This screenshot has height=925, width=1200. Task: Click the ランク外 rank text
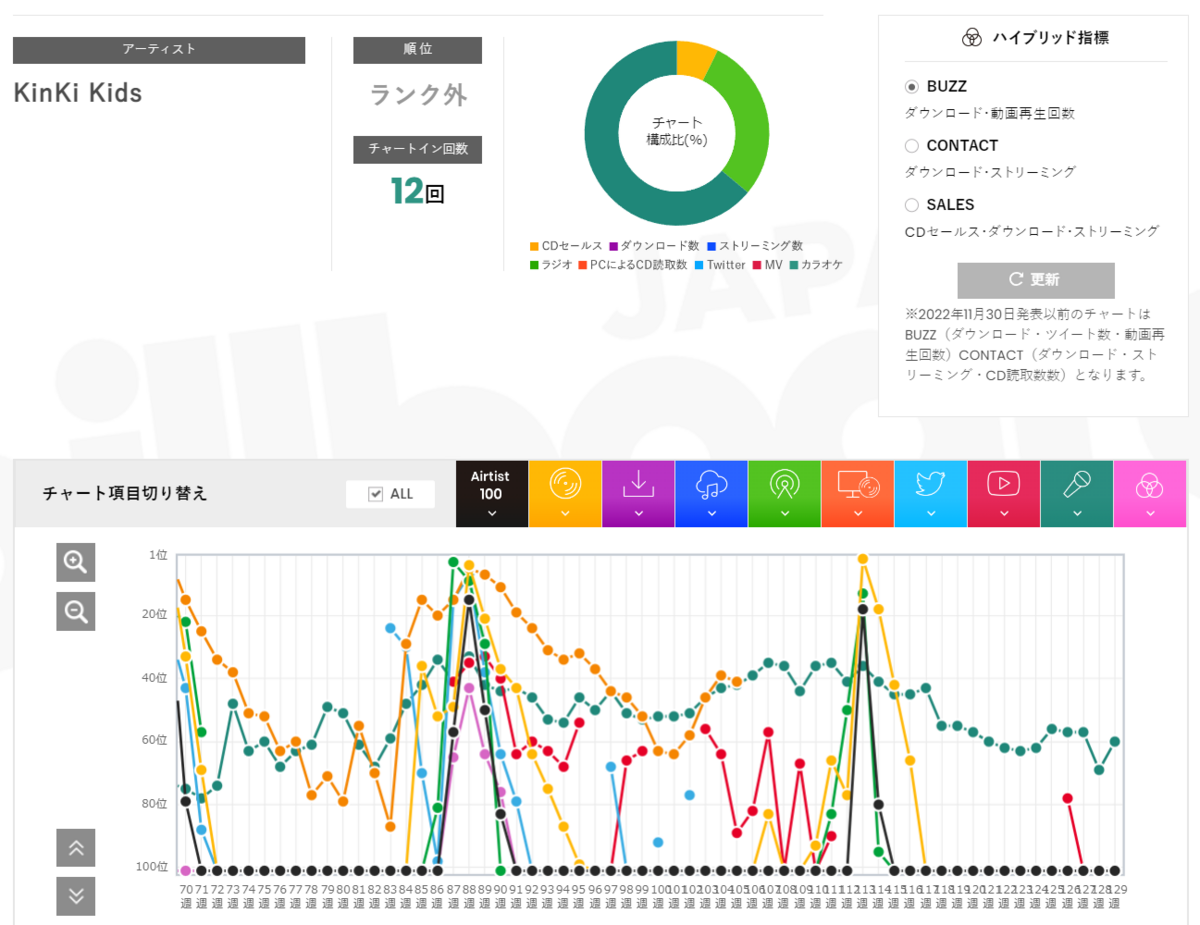pos(418,95)
